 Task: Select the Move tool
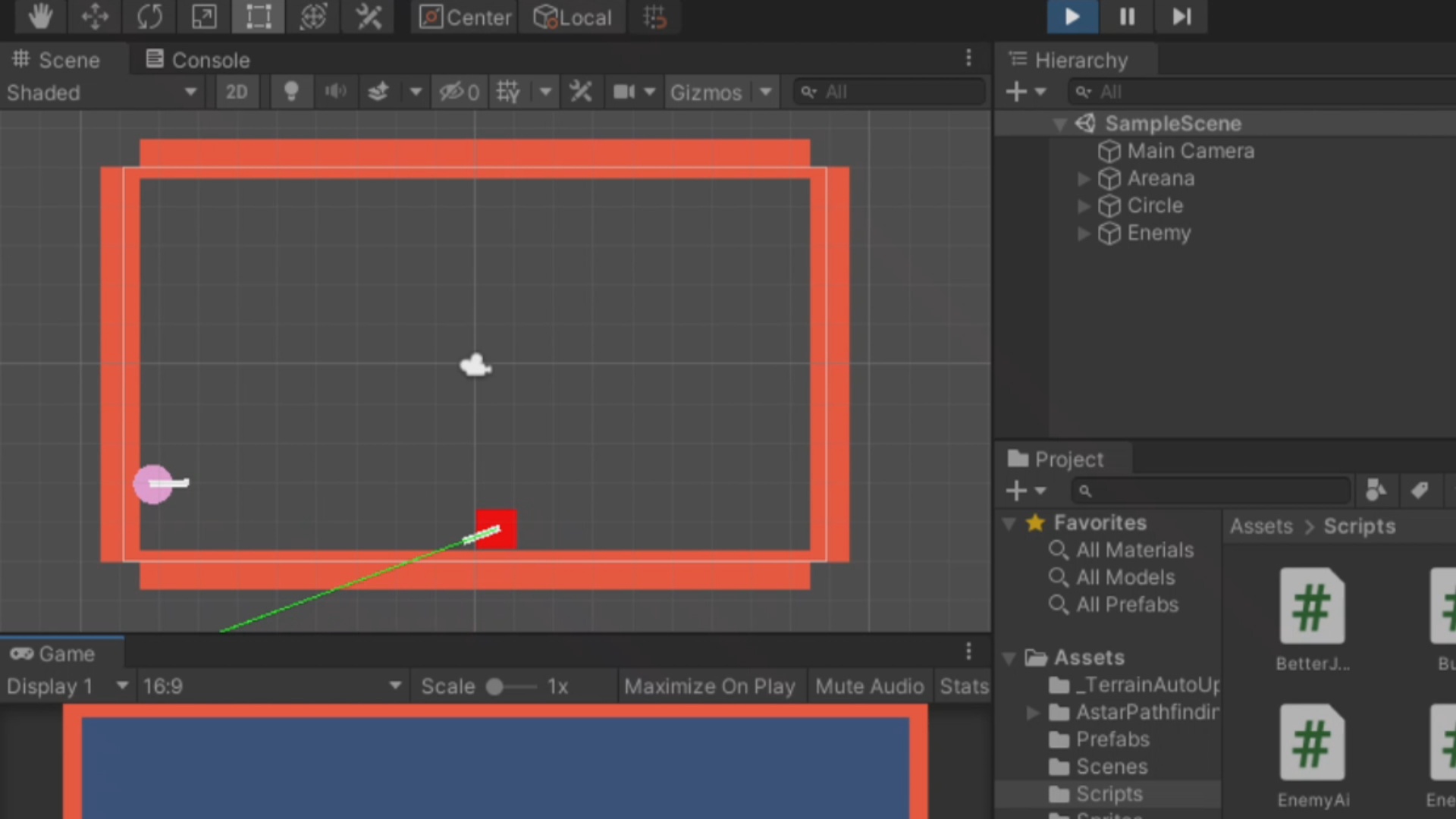tap(94, 17)
